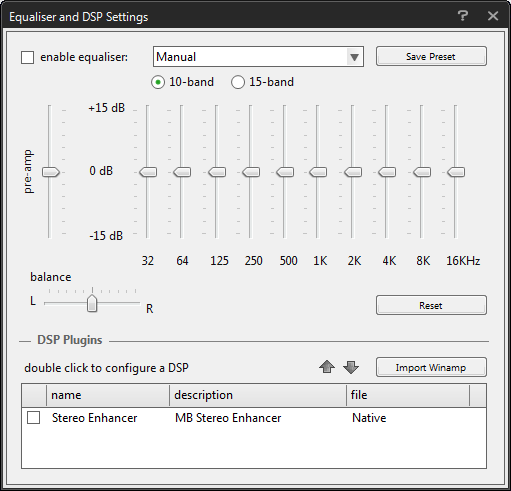Click the 500 Hz band slider handle
Viewport: 511px width, 491px height.
pos(285,172)
